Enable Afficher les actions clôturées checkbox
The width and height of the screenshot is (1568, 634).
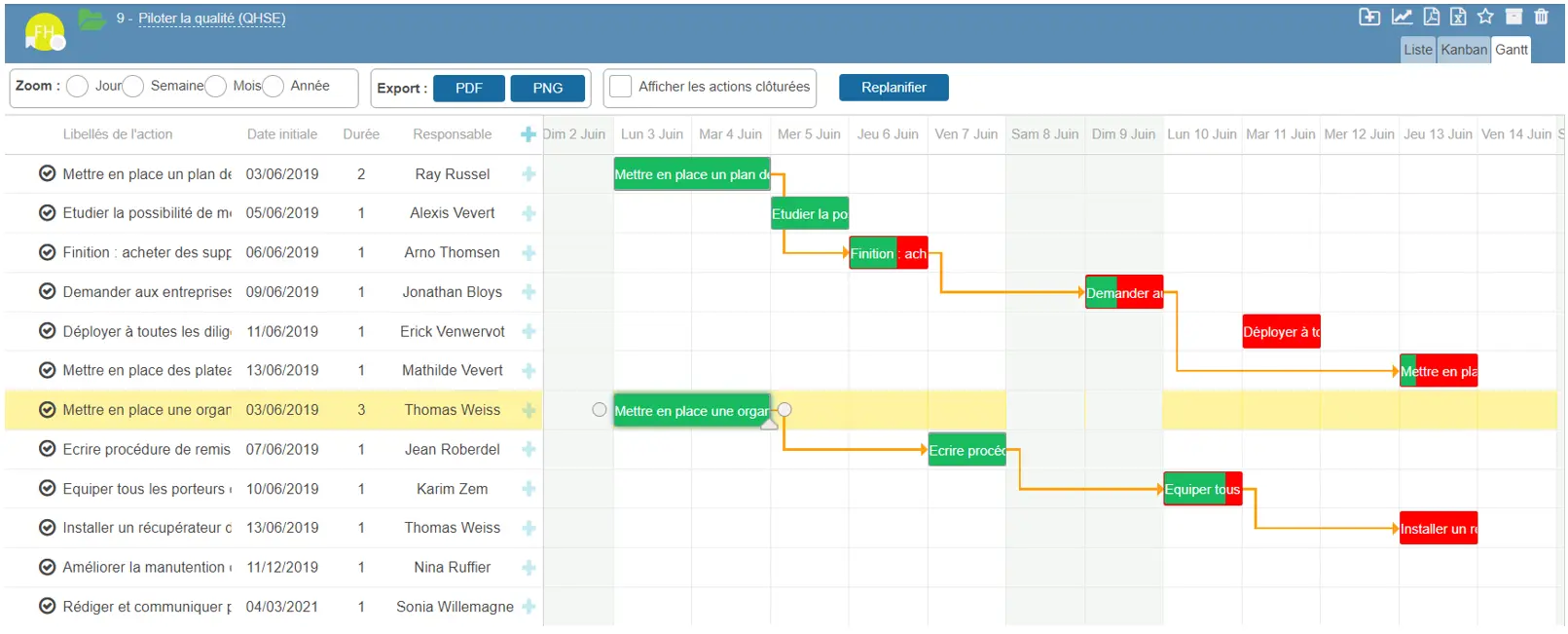coord(620,87)
